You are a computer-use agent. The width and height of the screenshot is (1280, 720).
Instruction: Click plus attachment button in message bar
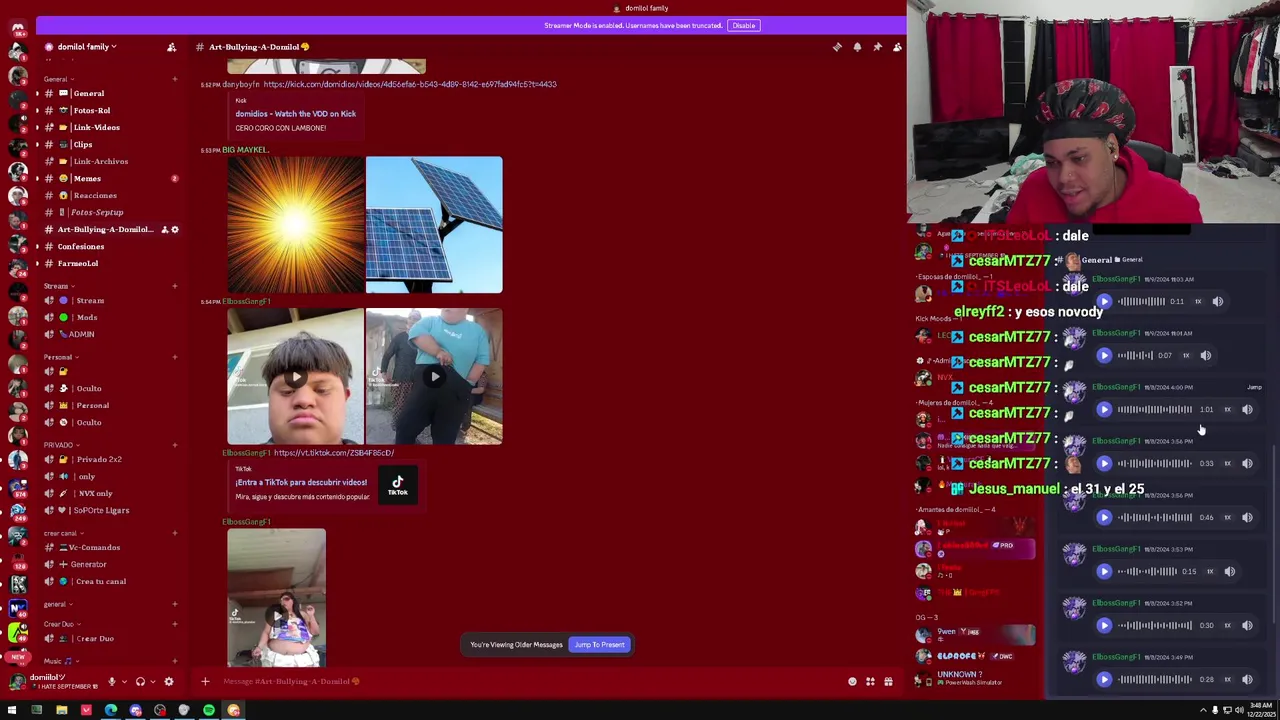pyautogui.click(x=205, y=682)
